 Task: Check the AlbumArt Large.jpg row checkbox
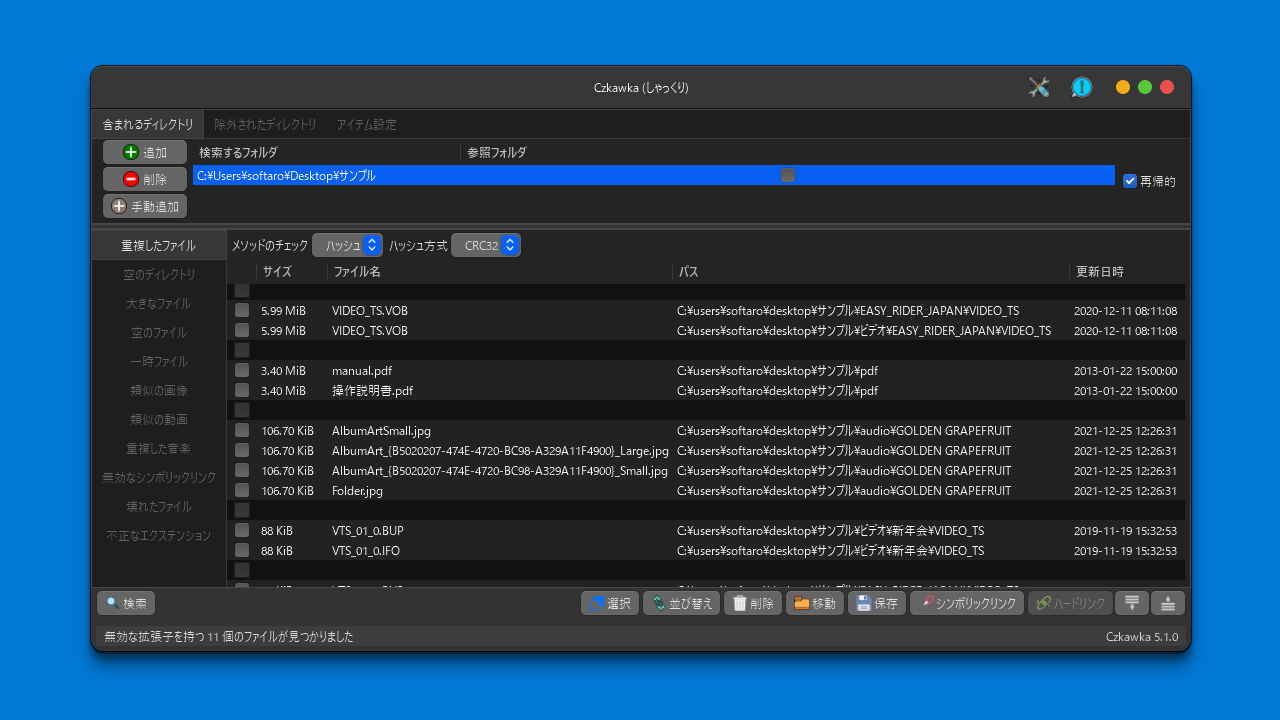point(242,450)
